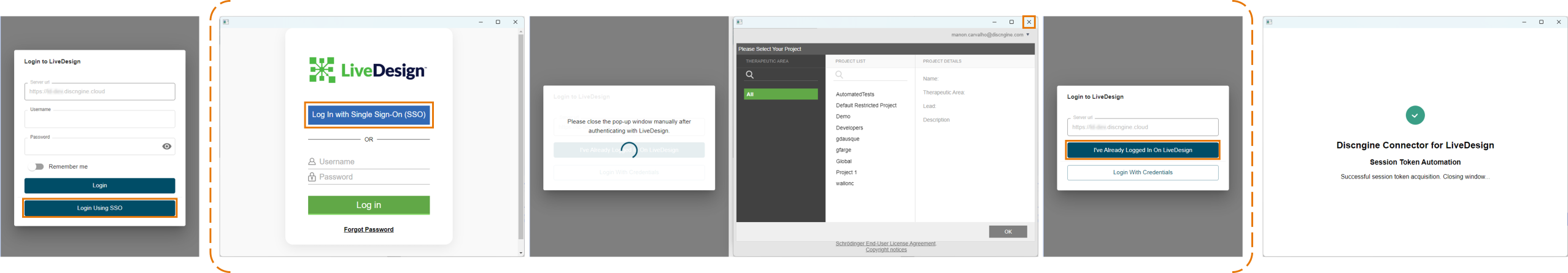The width and height of the screenshot is (1568, 273).
Task: Select the AutomatedTests project
Action: (x=855, y=94)
